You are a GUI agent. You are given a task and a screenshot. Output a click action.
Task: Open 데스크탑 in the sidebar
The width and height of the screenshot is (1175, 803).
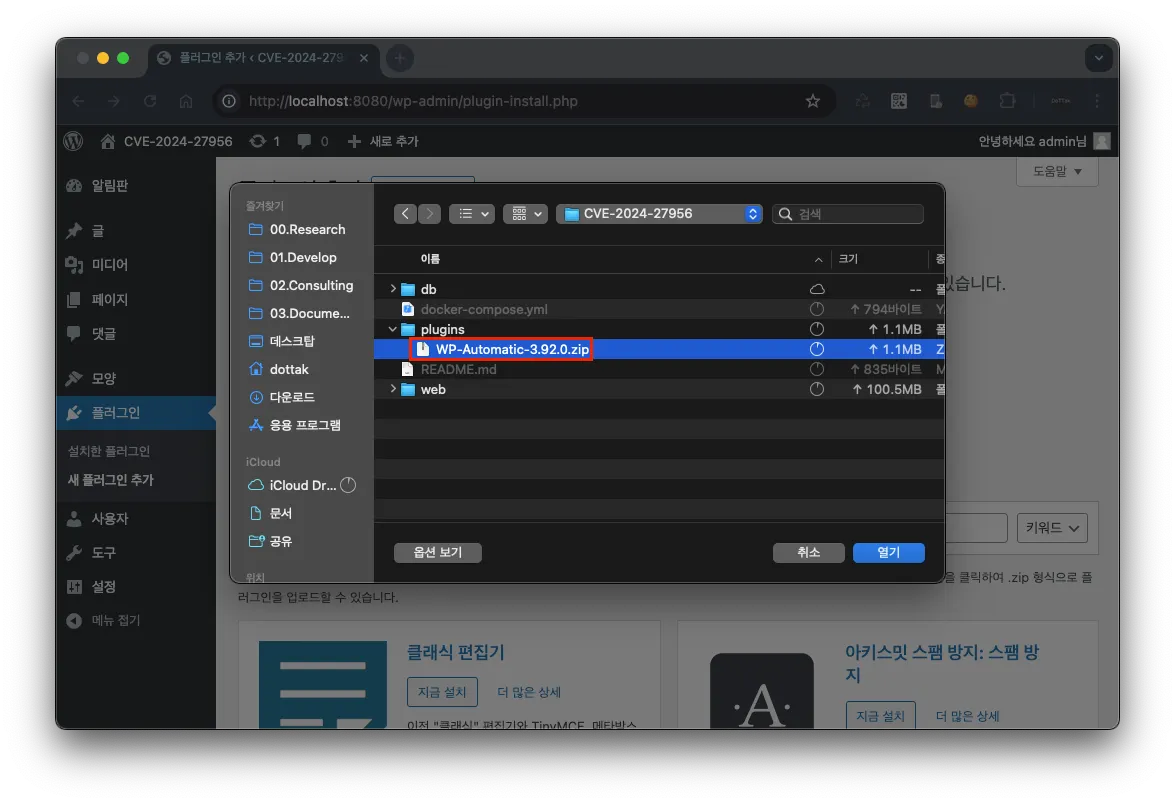[283, 341]
